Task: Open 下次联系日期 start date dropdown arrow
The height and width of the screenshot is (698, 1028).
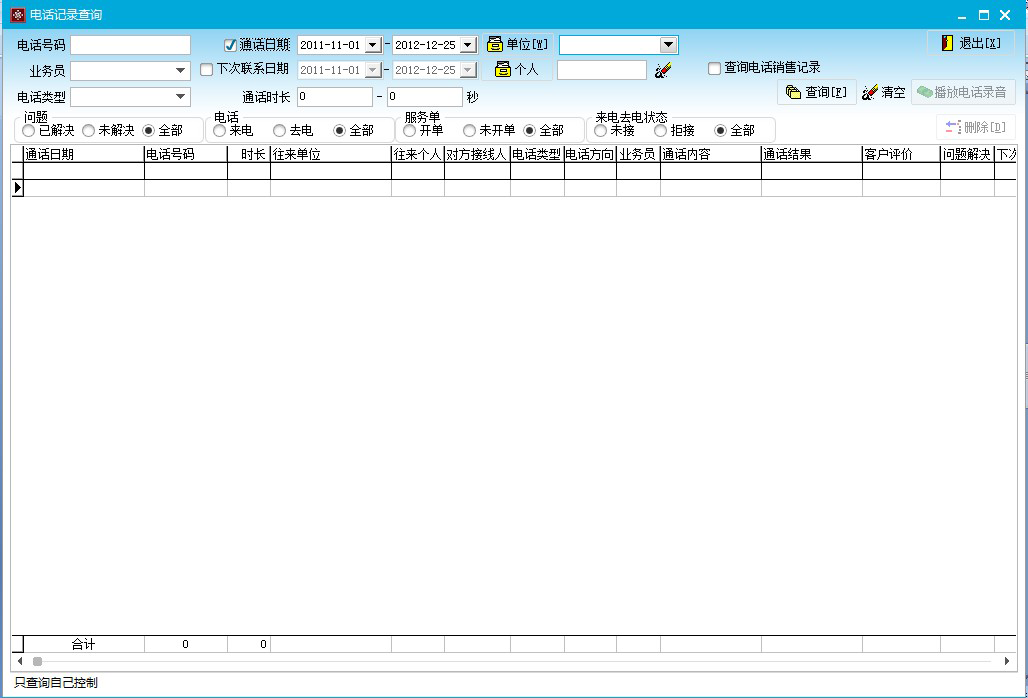Action: click(373, 69)
